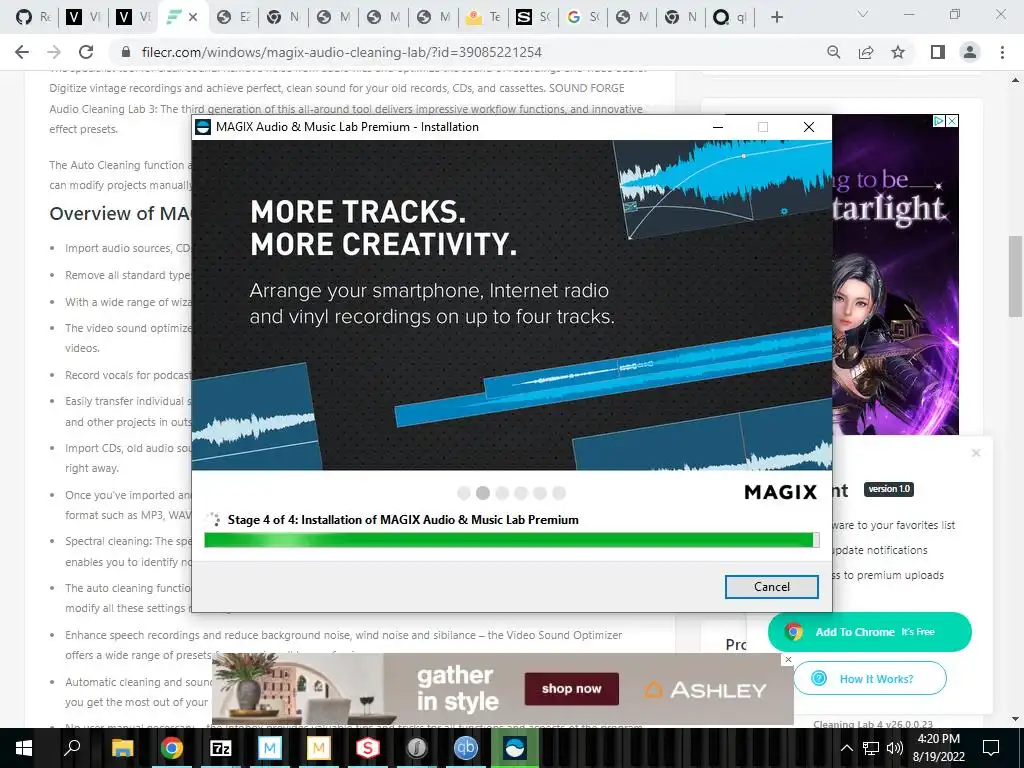Click the version 1.0 badge

(x=889, y=489)
